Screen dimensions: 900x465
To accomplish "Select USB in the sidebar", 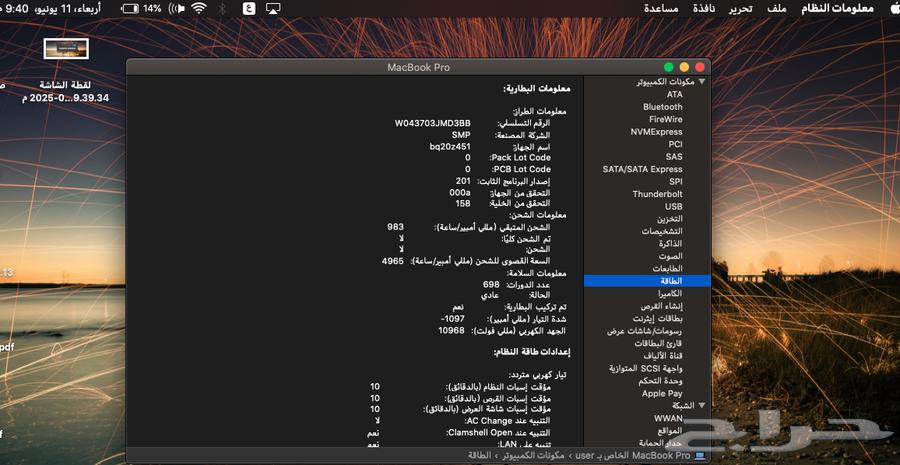I will coord(674,206).
